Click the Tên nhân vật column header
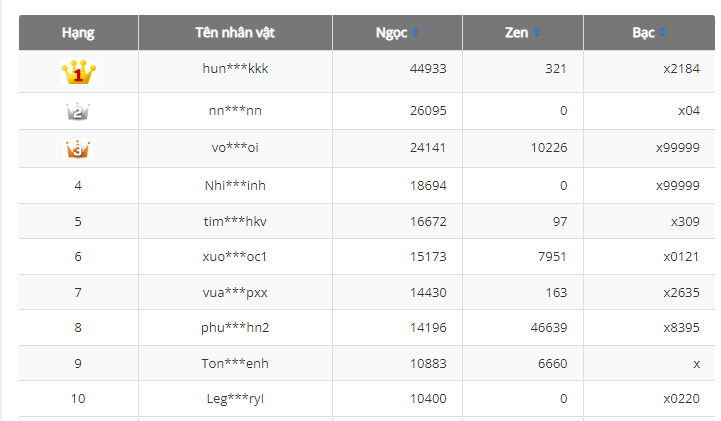The width and height of the screenshot is (721, 421). coord(235,33)
